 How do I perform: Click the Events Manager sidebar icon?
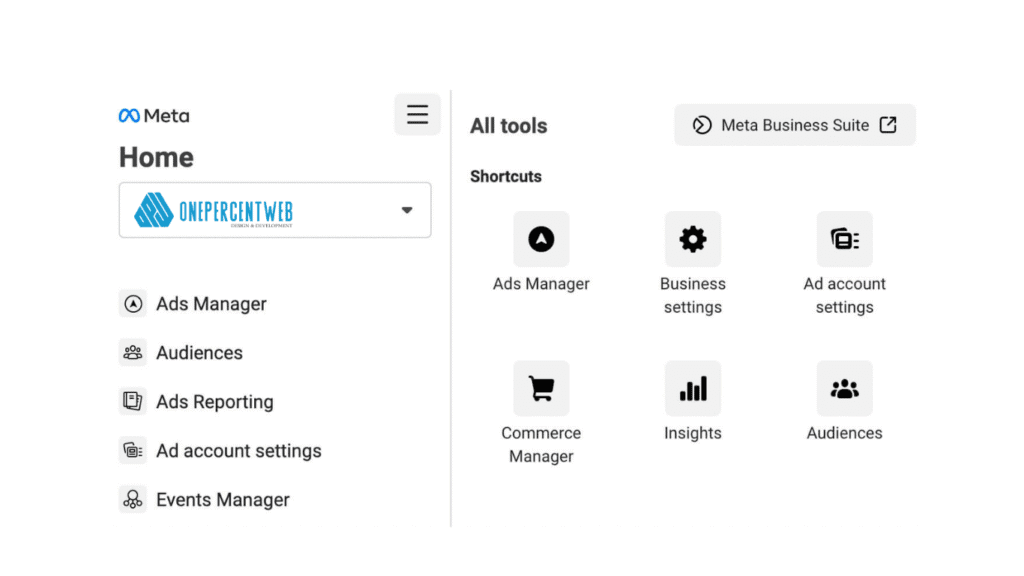tap(132, 500)
